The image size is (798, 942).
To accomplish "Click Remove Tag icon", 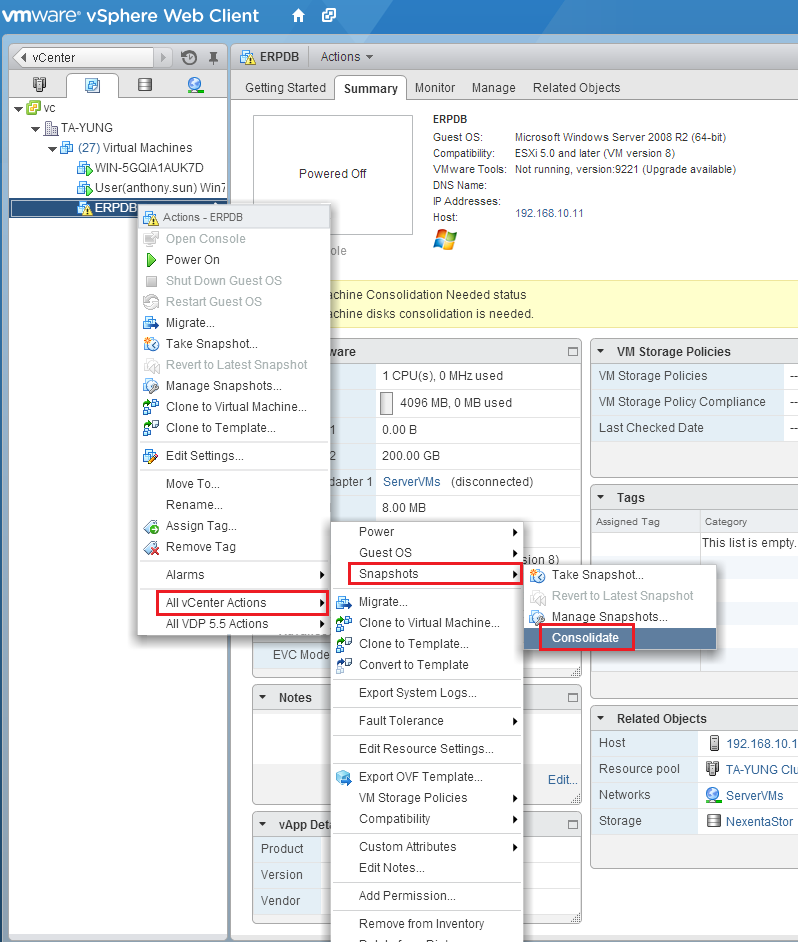I will tap(151, 547).
